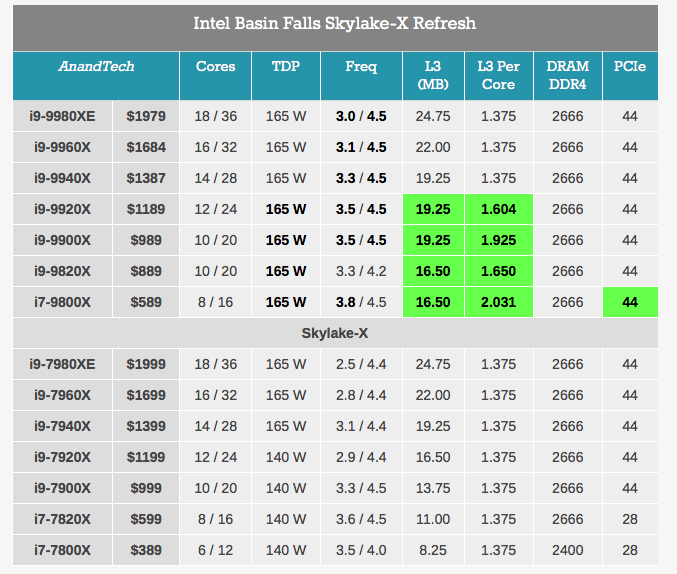The image size is (677, 574).
Task: Select the PCIe column header
Action: click(630, 76)
